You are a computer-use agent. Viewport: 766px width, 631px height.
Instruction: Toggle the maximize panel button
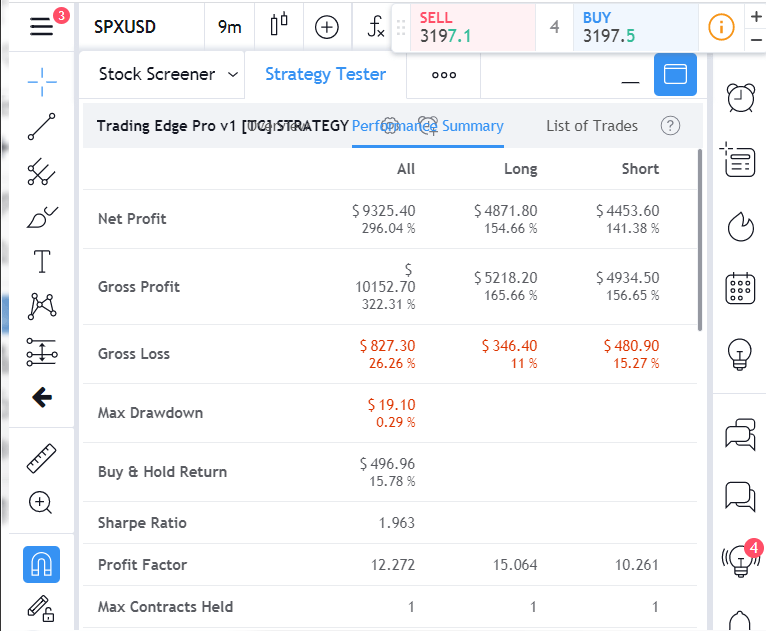(675, 75)
